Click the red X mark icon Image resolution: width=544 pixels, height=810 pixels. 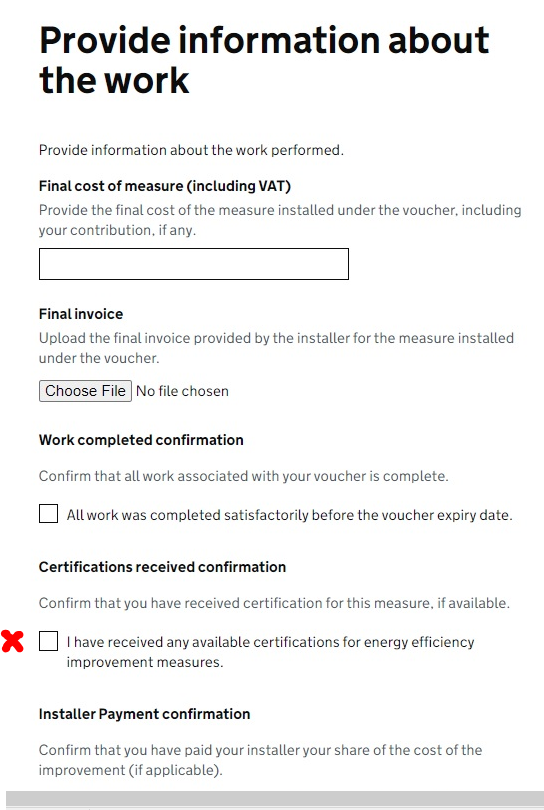(12, 641)
